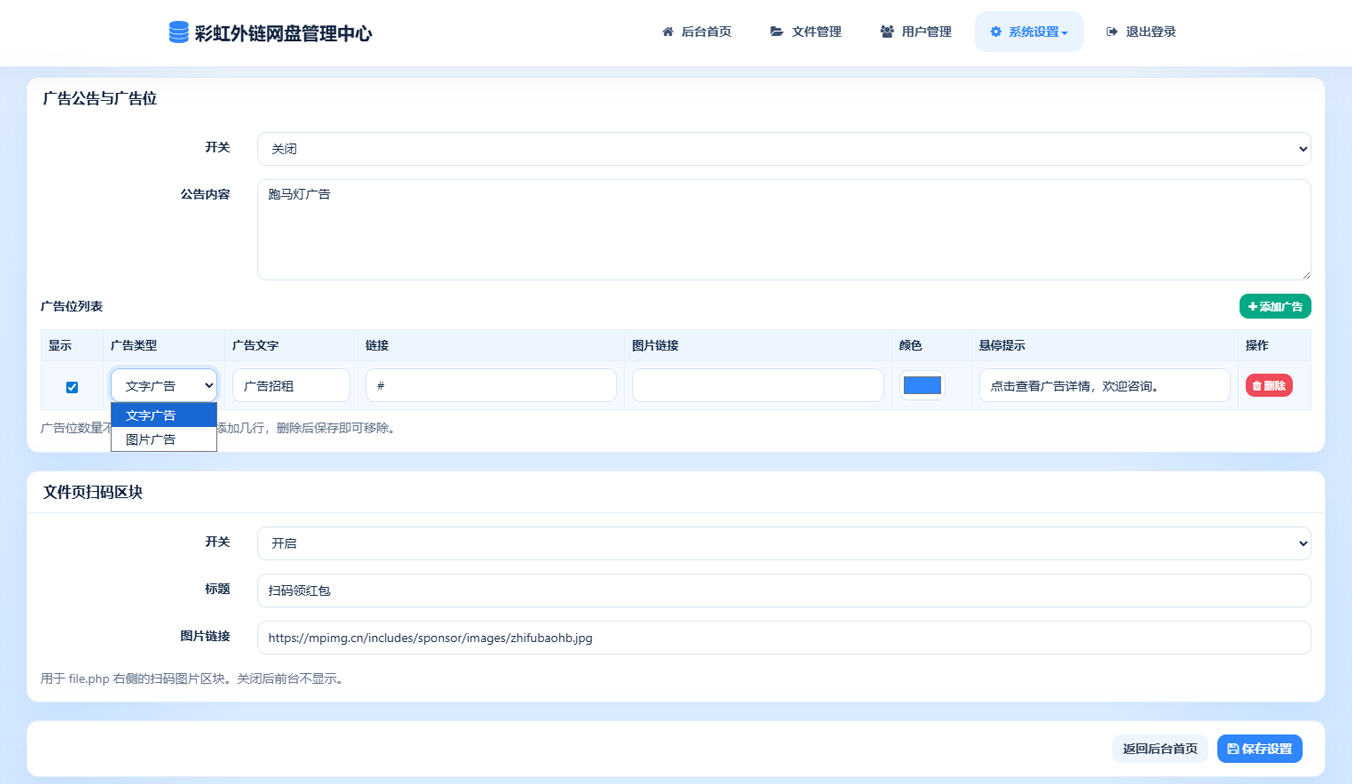This screenshot has width=1352, height=784.
Task: Click the 显示 column header
Action: pos(60,346)
